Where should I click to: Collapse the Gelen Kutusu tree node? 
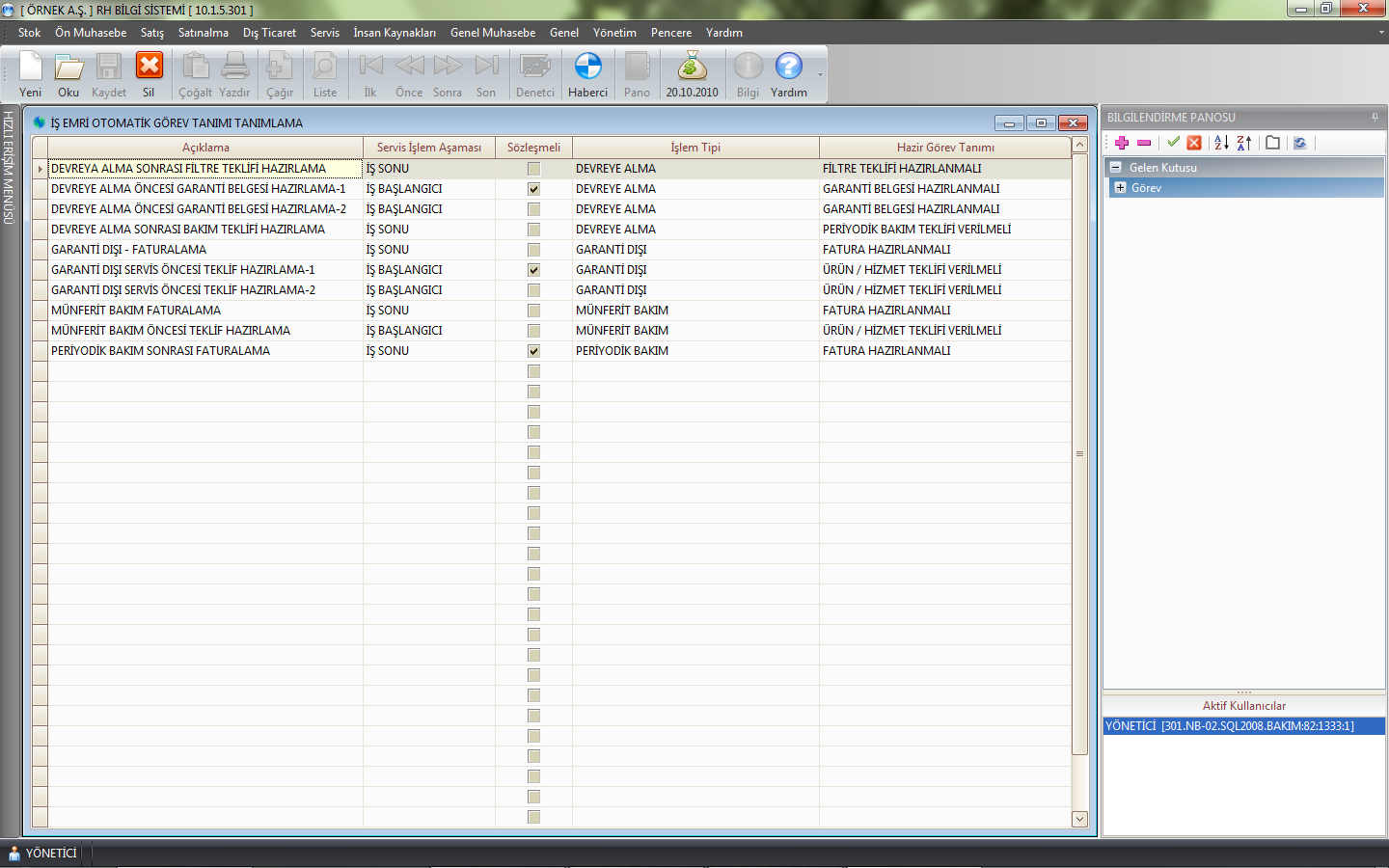(x=1116, y=168)
